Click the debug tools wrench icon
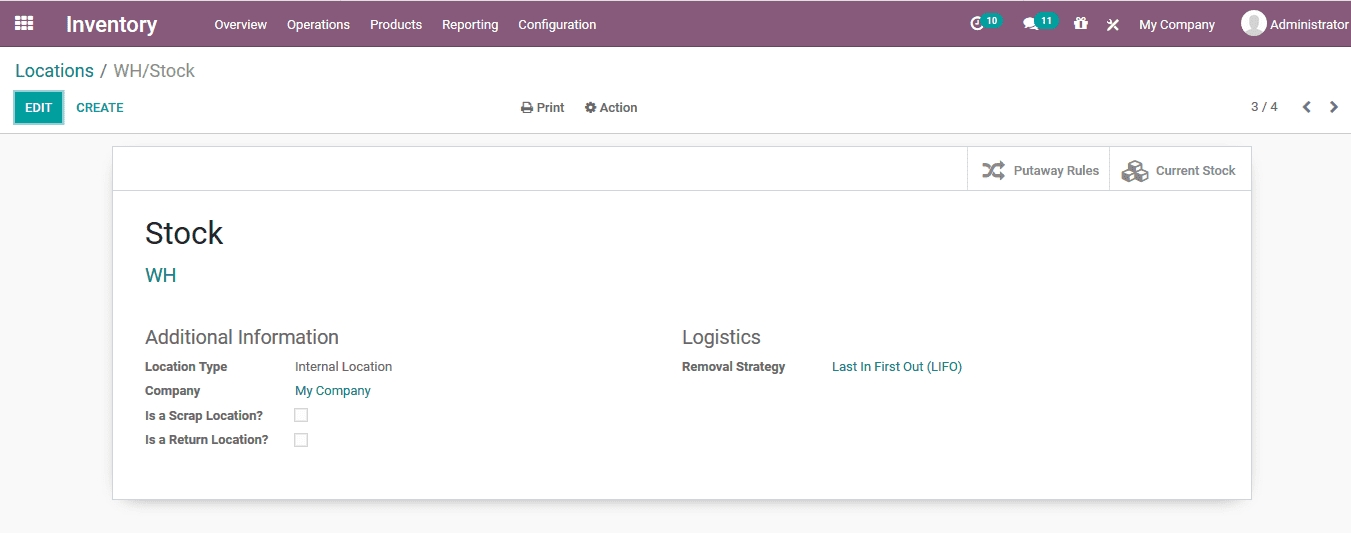Screen dimensions: 1351x533 point(1113,25)
